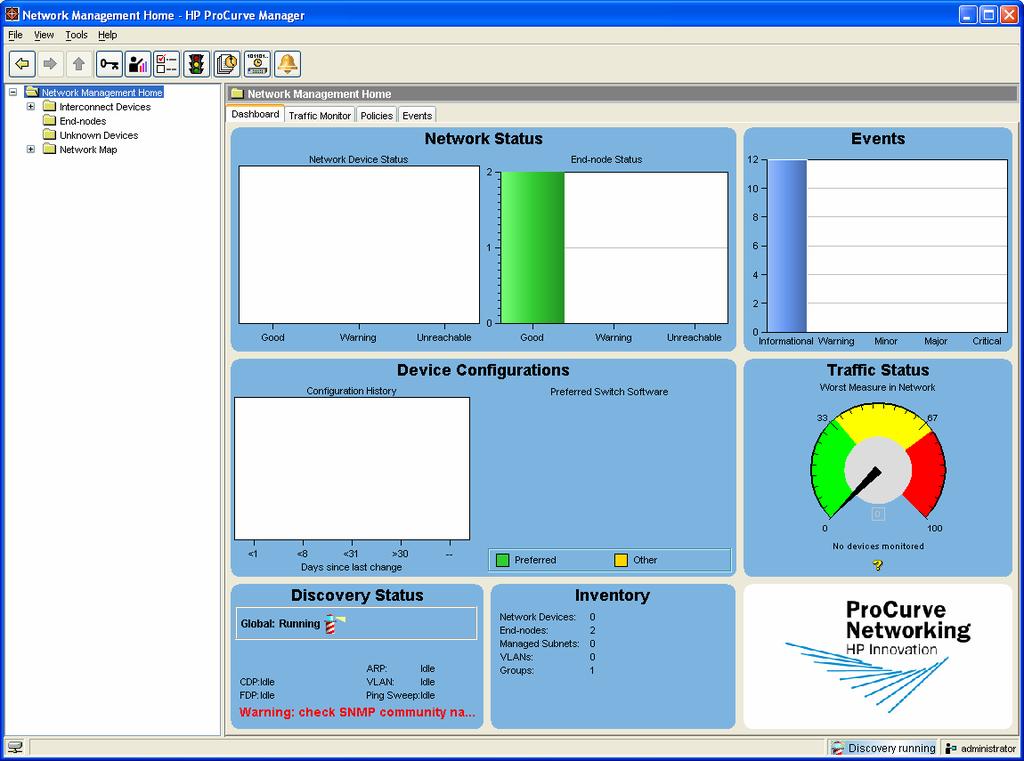Click the blue Informational bar in Events chart

[x=787, y=246]
